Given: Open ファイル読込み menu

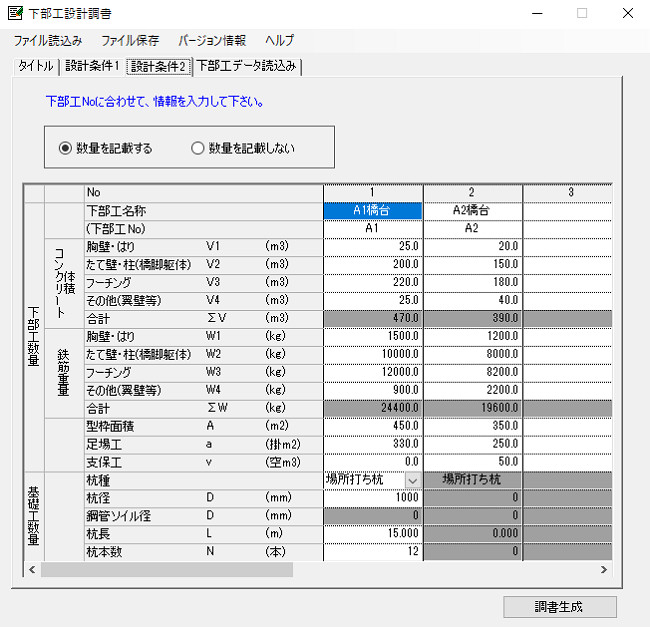Looking at the screenshot, I should [48, 41].
